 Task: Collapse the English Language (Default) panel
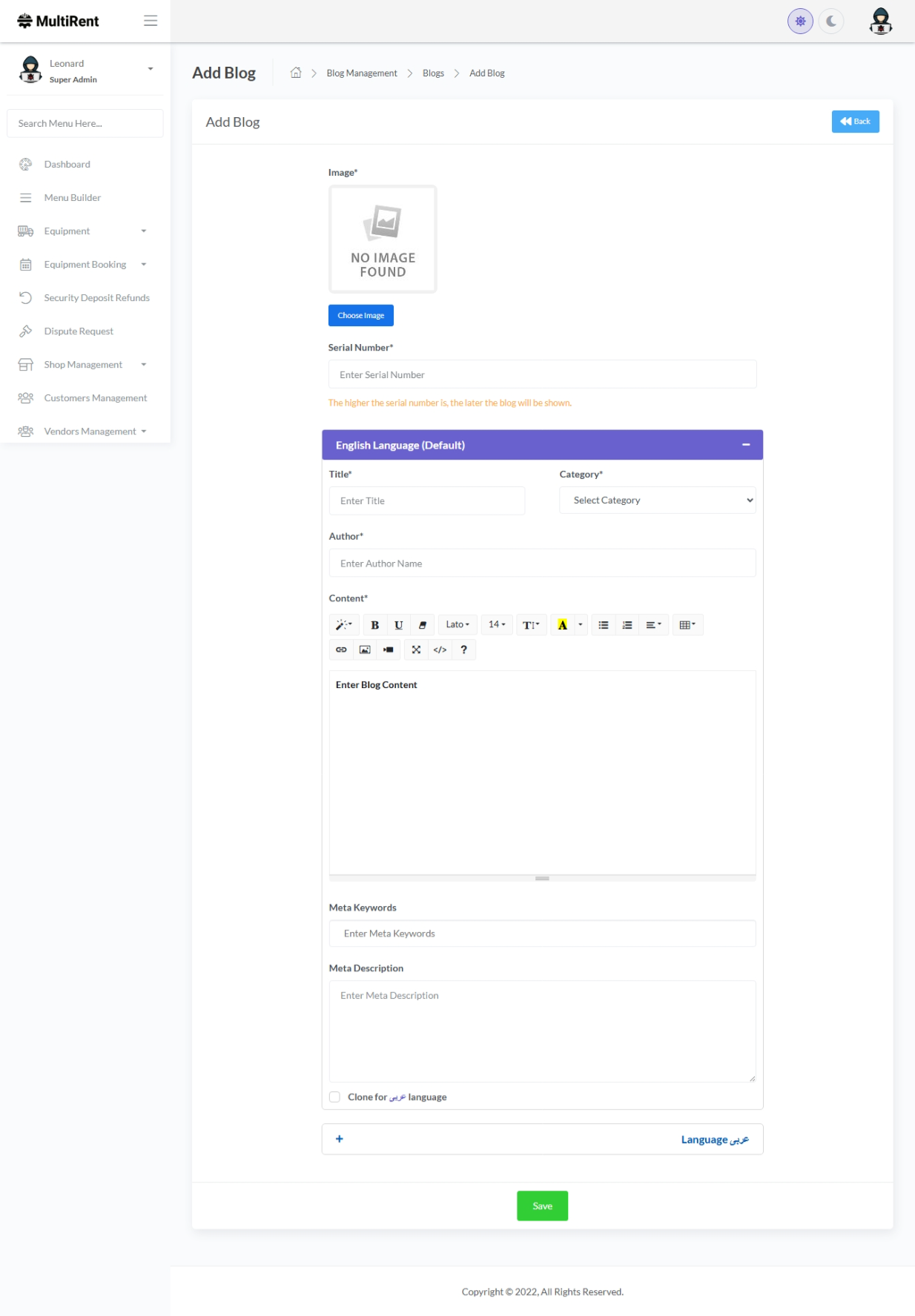pyautogui.click(x=746, y=445)
